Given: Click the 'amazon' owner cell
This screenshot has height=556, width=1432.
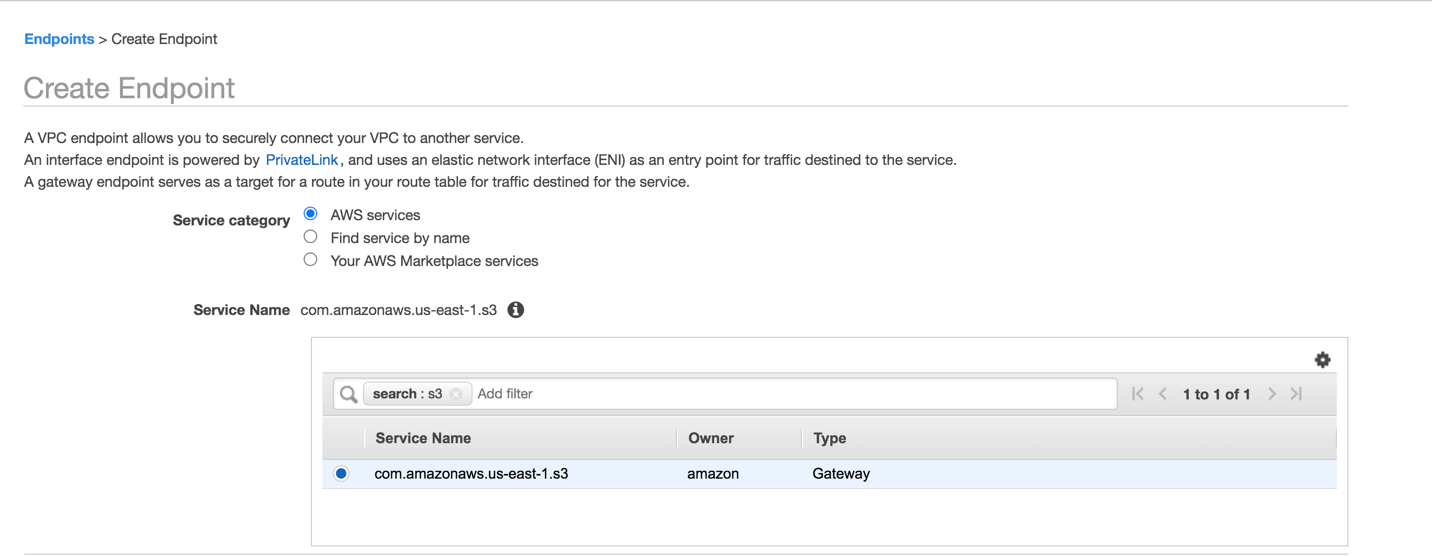Looking at the screenshot, I should 713,474.
